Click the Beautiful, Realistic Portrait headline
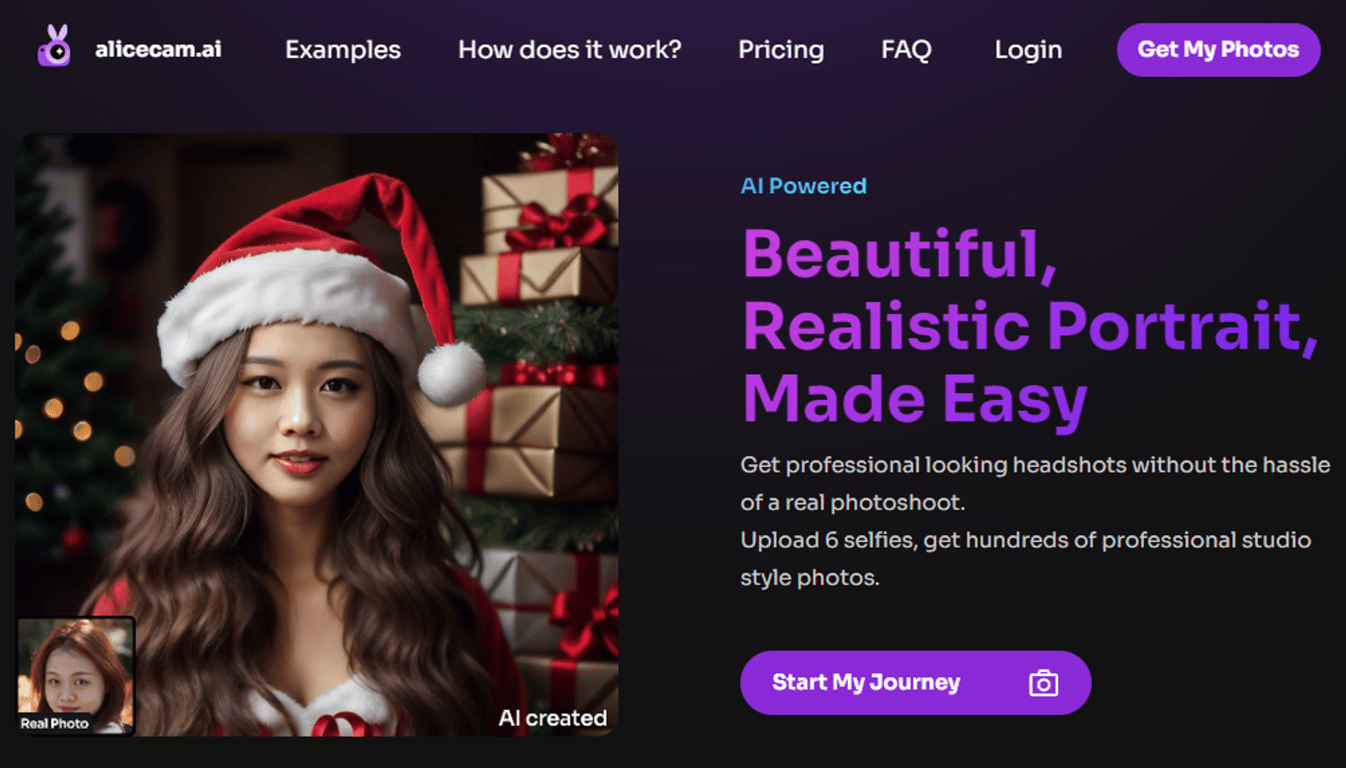This screenshot has width=1346, height=768. pyautogui.click(x=1029, y=325)
